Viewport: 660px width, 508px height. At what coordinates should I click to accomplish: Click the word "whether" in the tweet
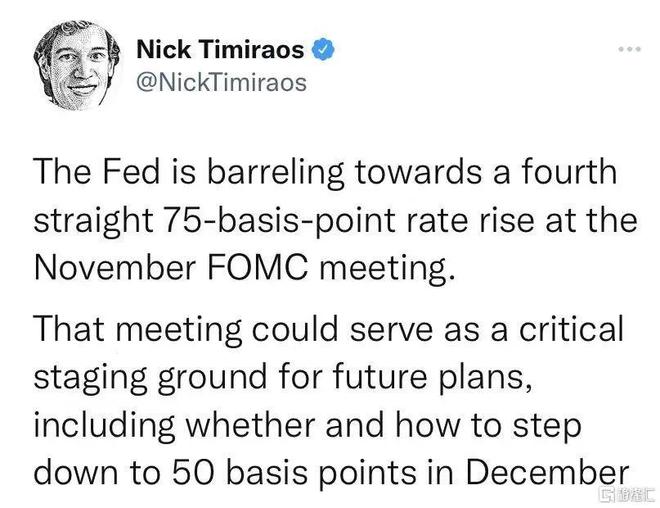[250, 424]
